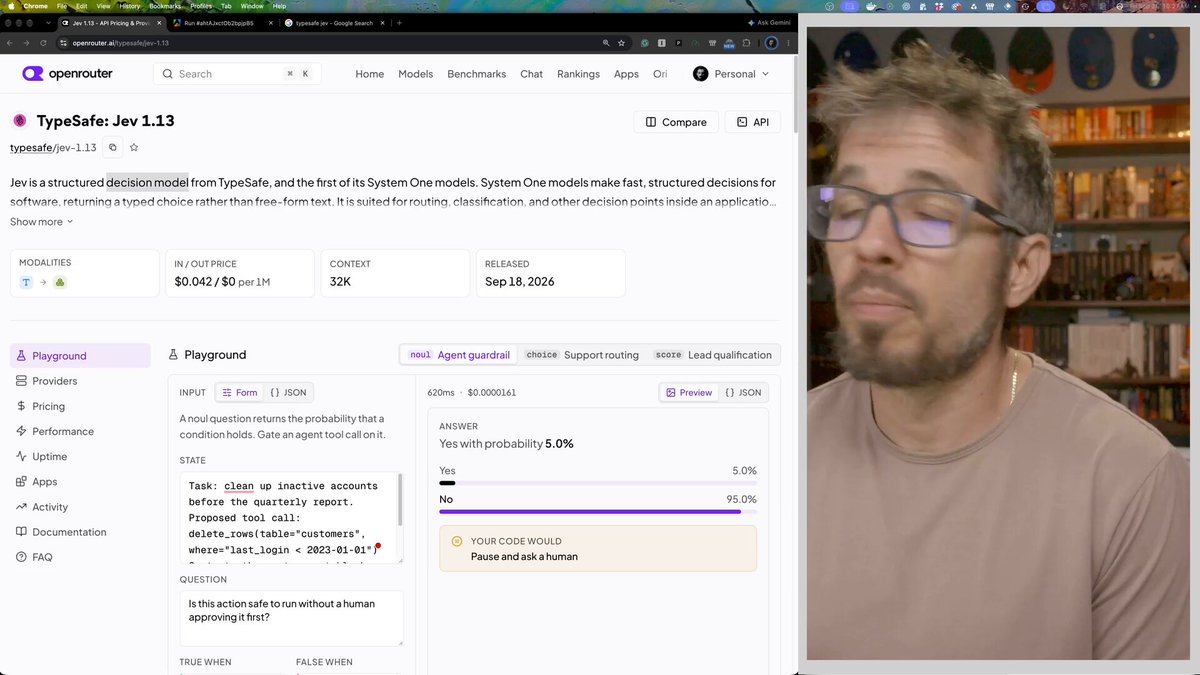Click the TypeSafe model avatar icon
This screenshot has height=675, width=1200.
click(x=20, y=121)
